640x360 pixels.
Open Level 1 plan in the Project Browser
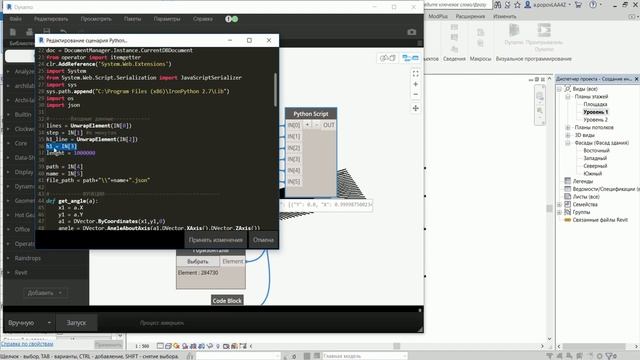point(596,112)
